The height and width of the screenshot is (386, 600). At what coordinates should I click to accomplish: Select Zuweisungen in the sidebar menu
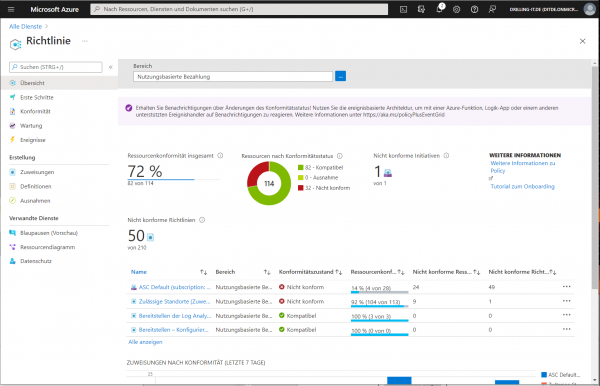point(37,172)
